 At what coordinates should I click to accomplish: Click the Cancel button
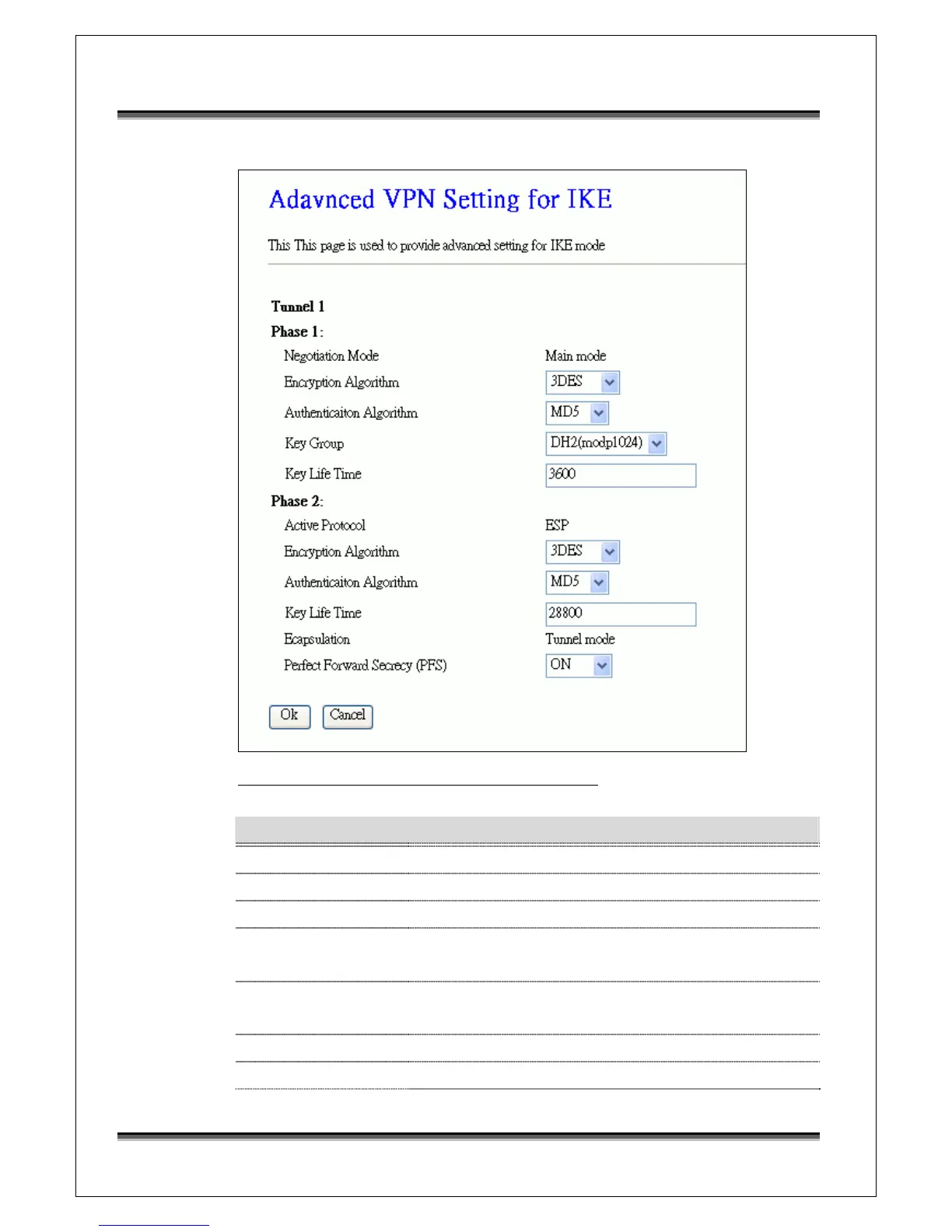[348, 716]
